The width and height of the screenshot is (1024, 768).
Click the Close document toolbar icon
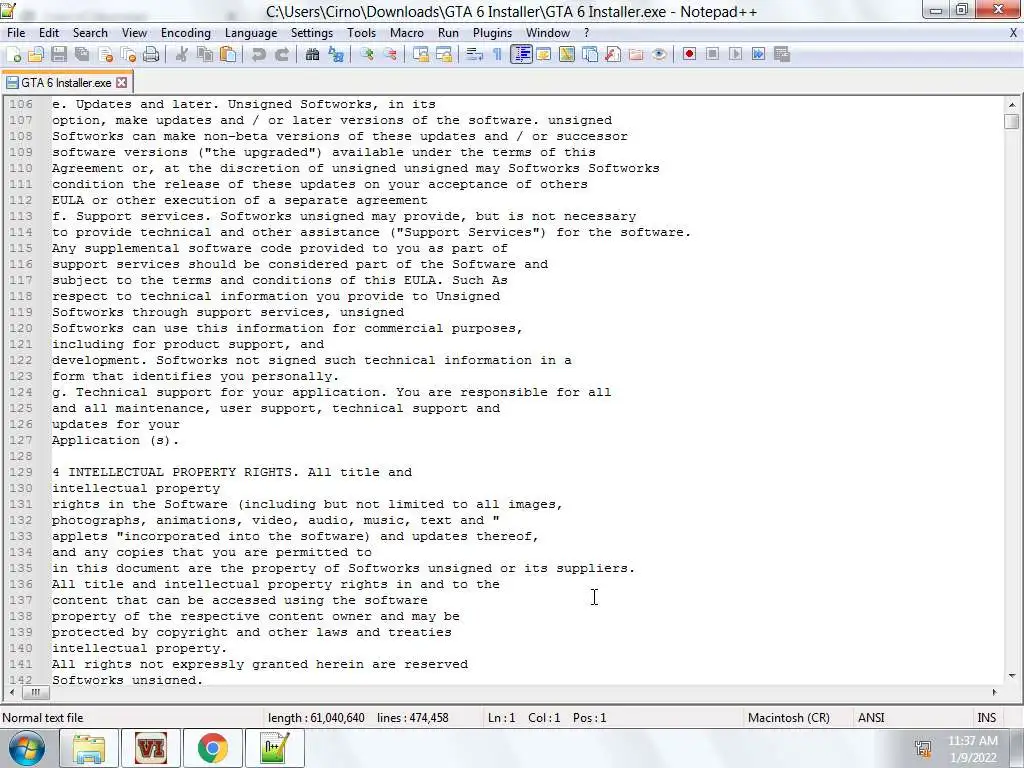click(x=105, y=55)
